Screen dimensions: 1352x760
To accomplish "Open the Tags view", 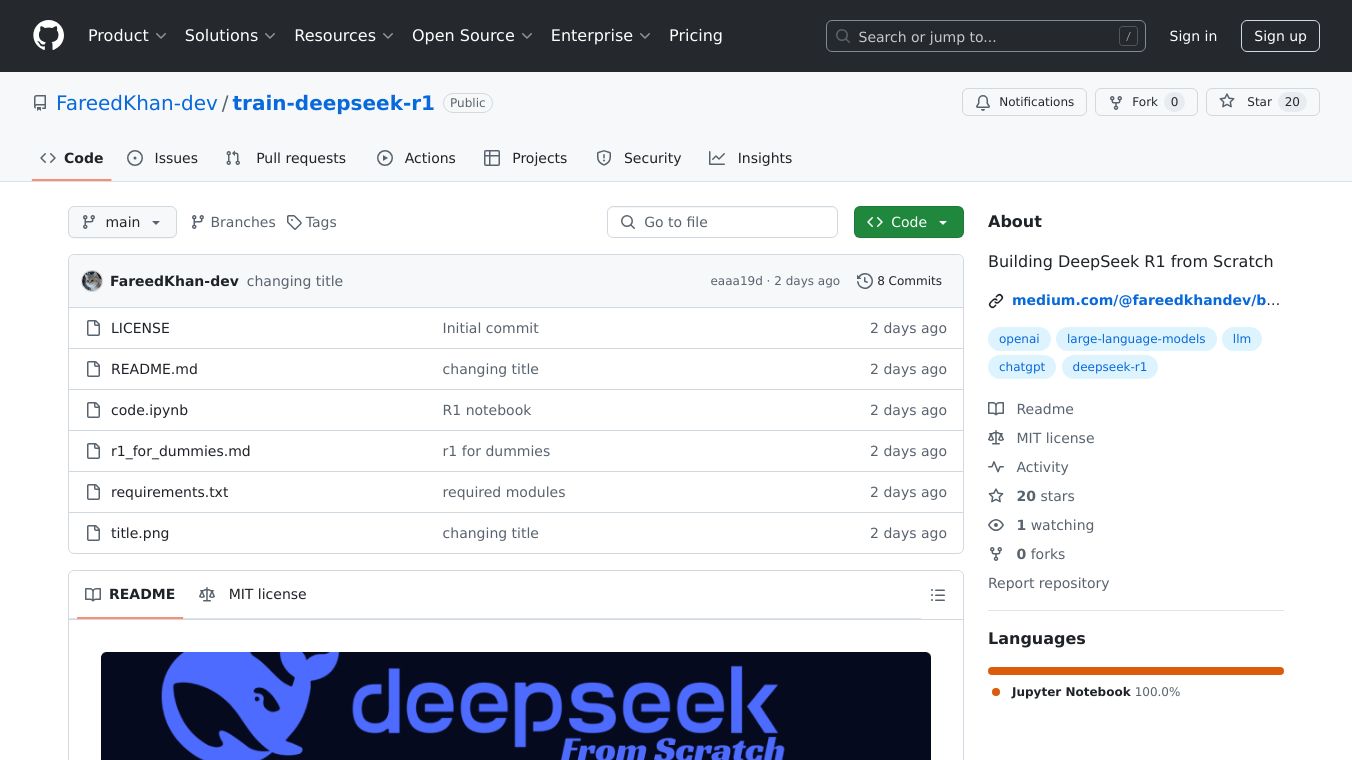I will (311, 222).
